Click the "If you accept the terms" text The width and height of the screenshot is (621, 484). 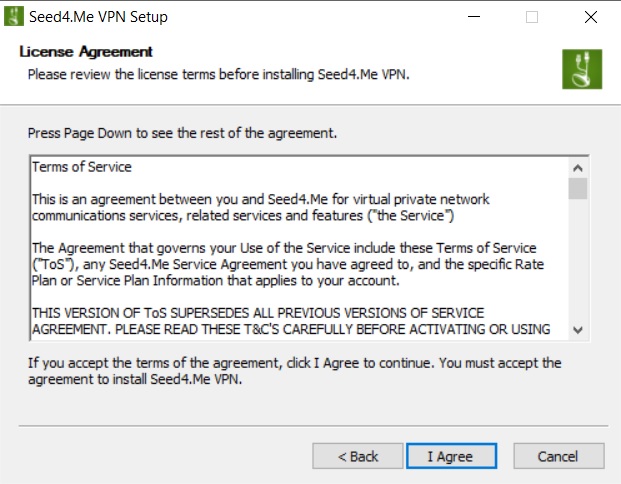pos(295,370)
